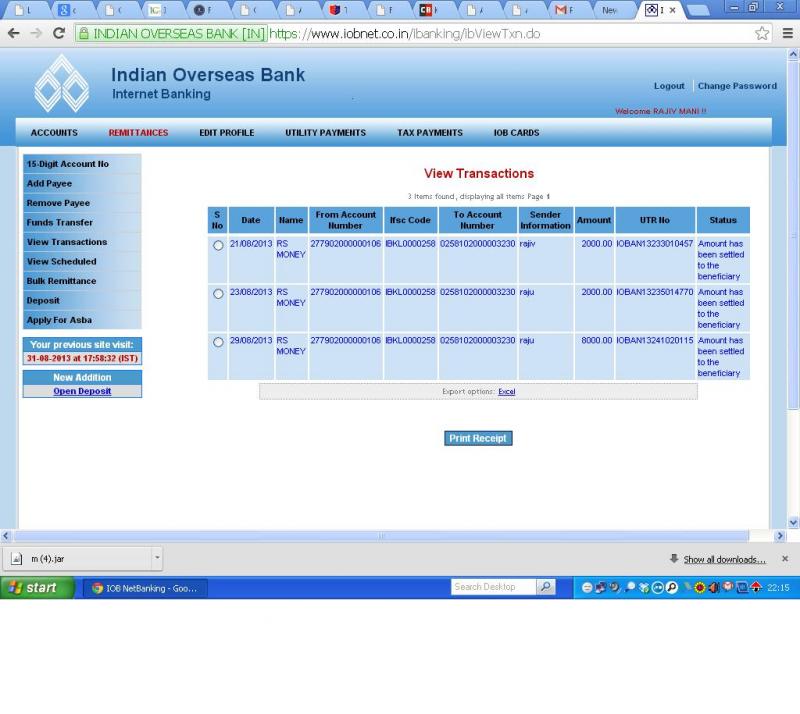Open Funds Transfer in sidebar
Image resolution: width=800 pixels, height=714 pixels.
click(x=82, y=223)
